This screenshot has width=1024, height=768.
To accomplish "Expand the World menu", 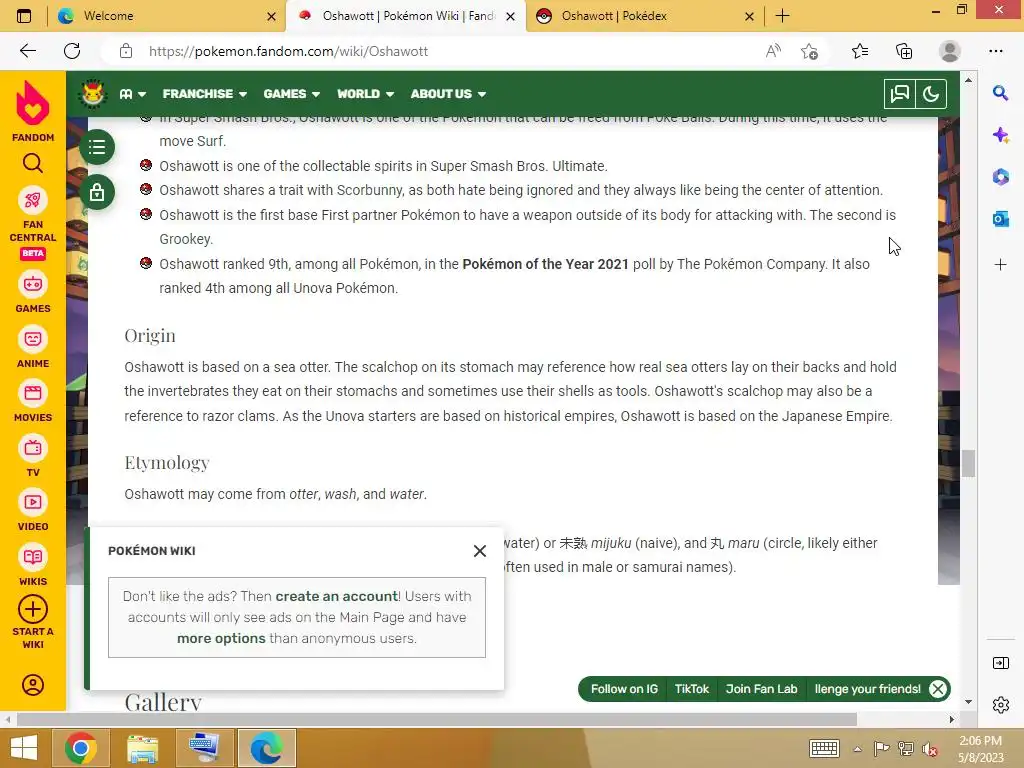I will (x=365, y=94).
